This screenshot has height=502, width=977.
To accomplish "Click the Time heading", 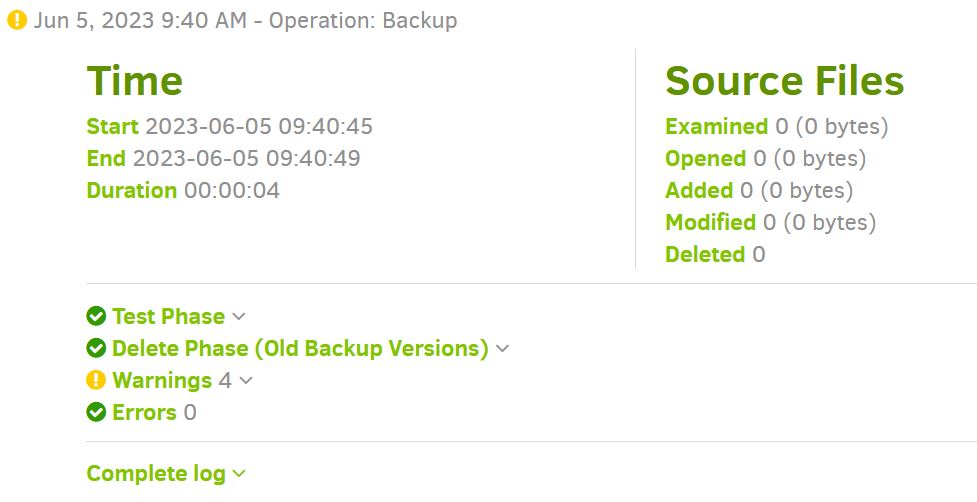I will (135, 81).
